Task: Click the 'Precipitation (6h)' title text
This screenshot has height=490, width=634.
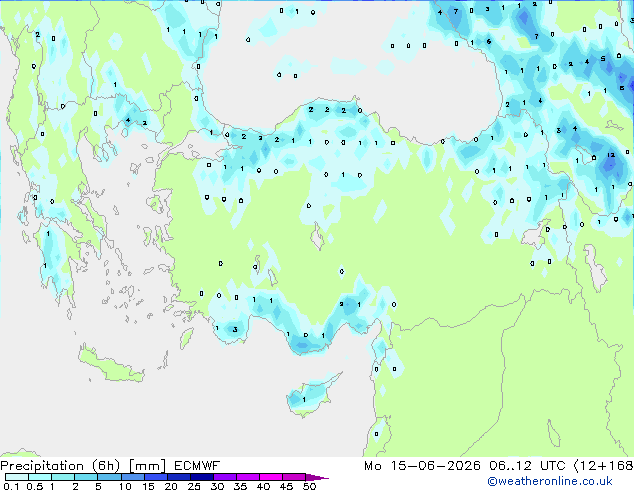Action: pyautogui.click(x=60, y=466)
